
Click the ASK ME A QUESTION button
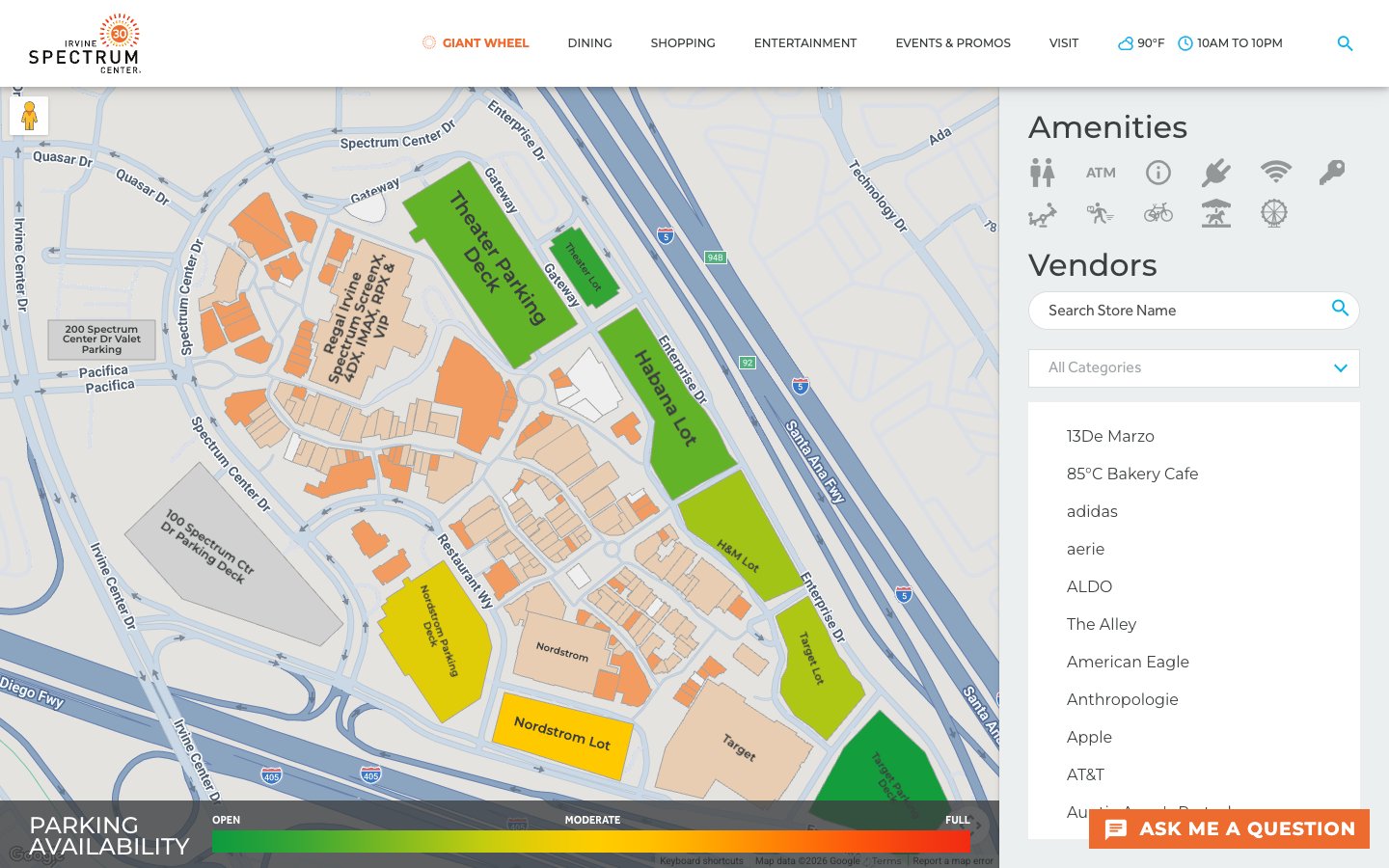tap(1228, 828)
